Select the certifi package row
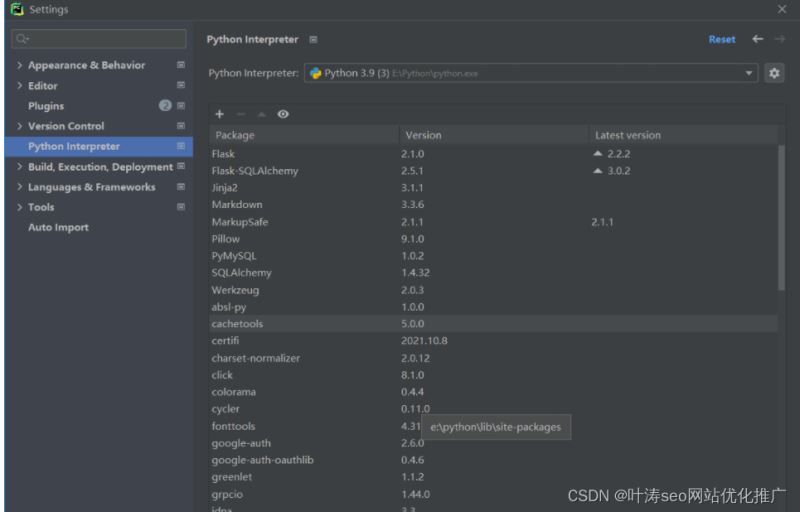The height and width of the screenshot is (512, 800). (x=493, y=341)
